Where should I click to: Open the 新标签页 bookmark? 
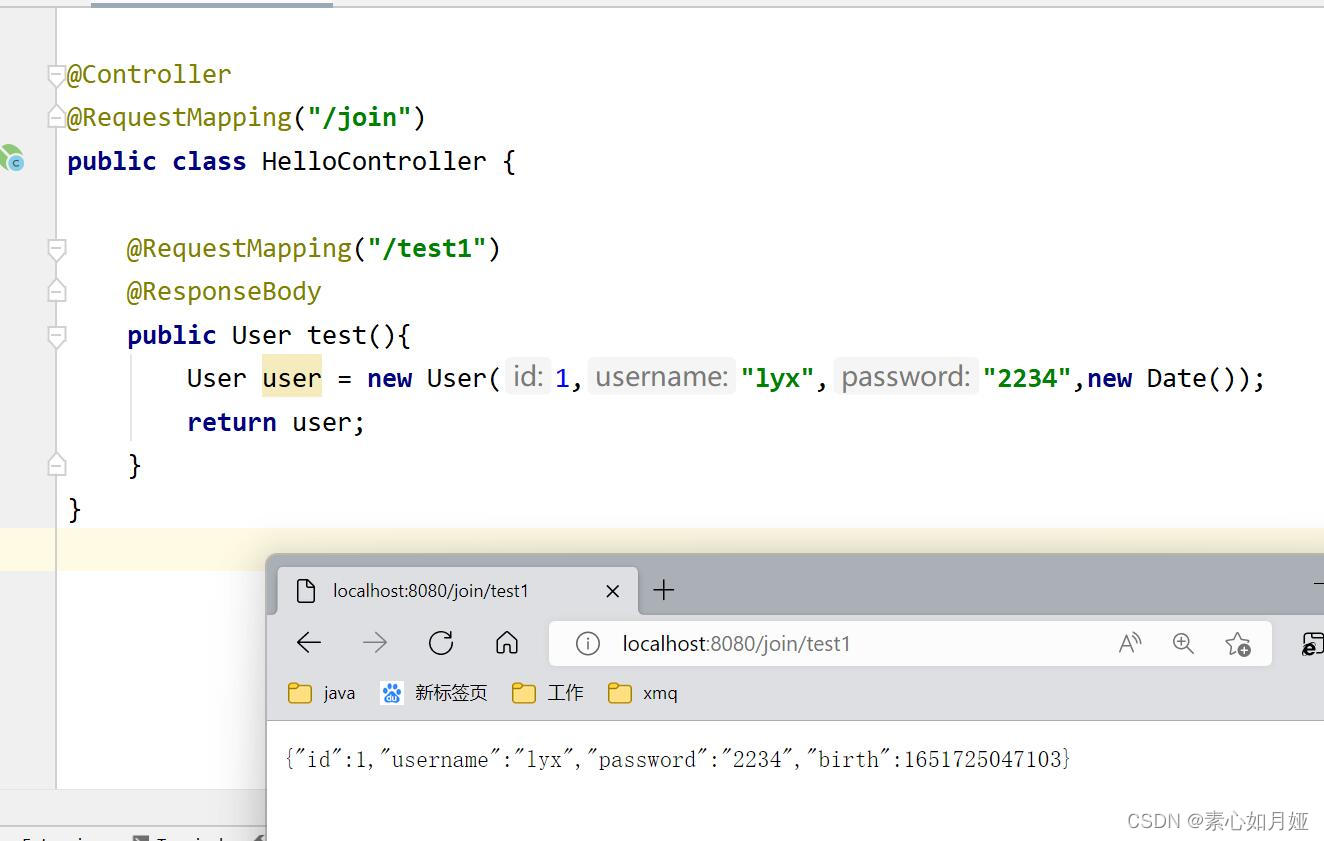point(434,693)
